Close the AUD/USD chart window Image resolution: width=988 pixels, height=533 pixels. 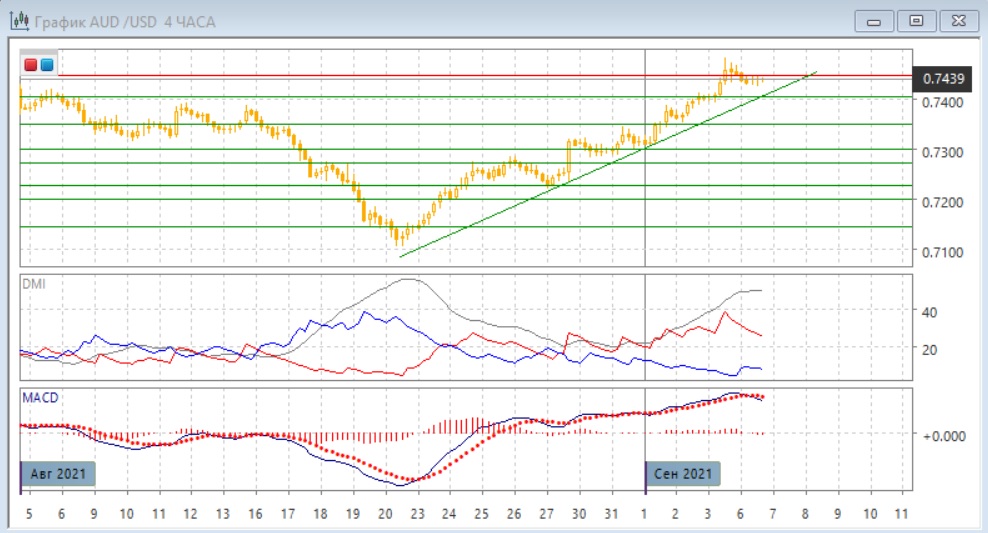(x=958, y=21)
